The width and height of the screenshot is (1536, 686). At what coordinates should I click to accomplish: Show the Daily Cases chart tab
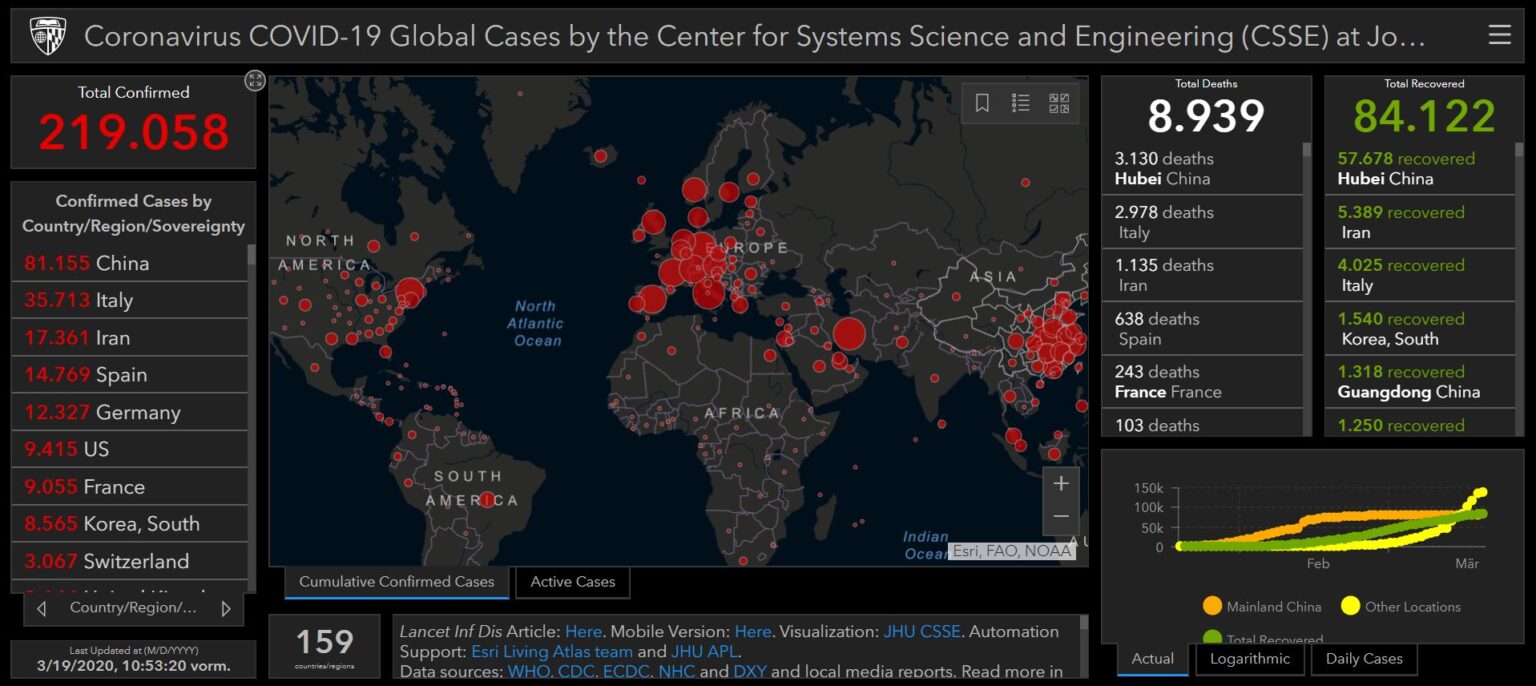click(x=1363, y=659)
